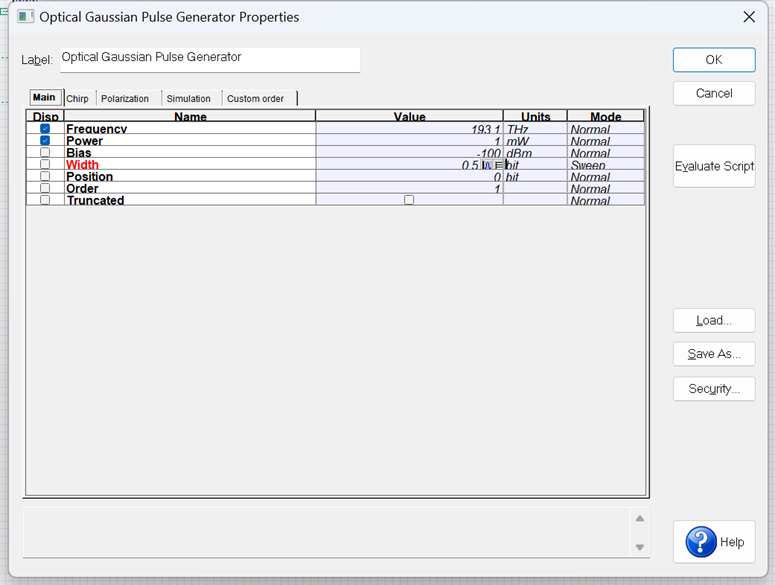Click the scroll down arrow in description box
Image resolution: width=775 pixels, height=585 pixels.
point(640,547)
